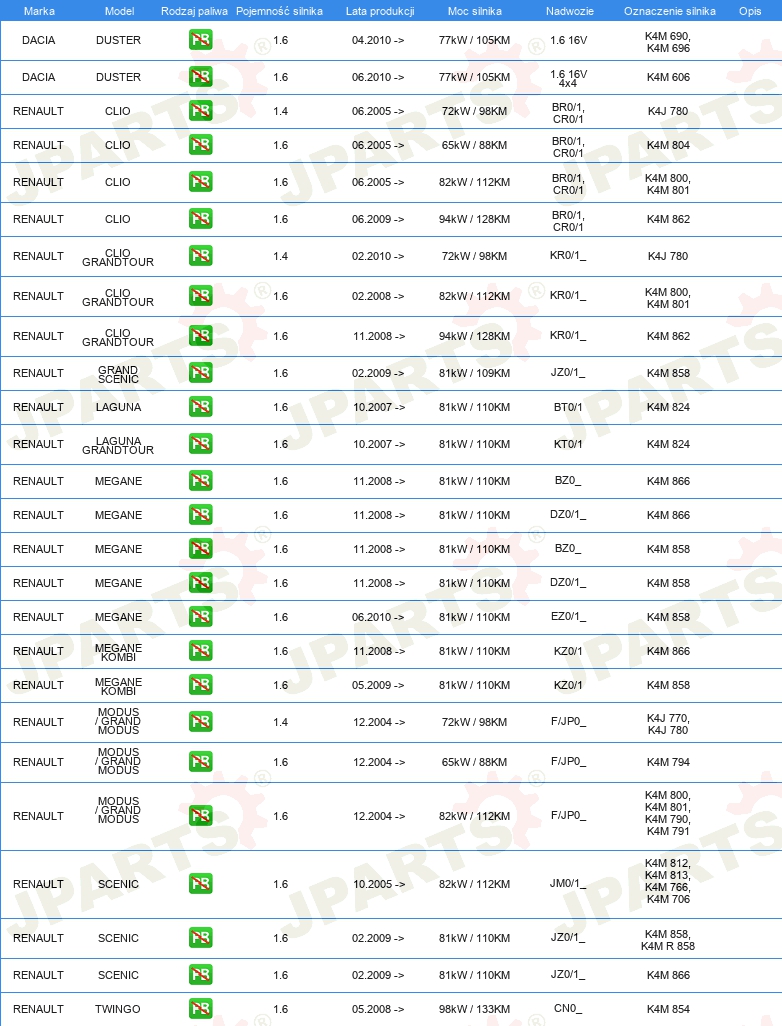Screen dimensions: 782x1026
Task: Click the Opis column header
Action: click(x=750, y=11)
